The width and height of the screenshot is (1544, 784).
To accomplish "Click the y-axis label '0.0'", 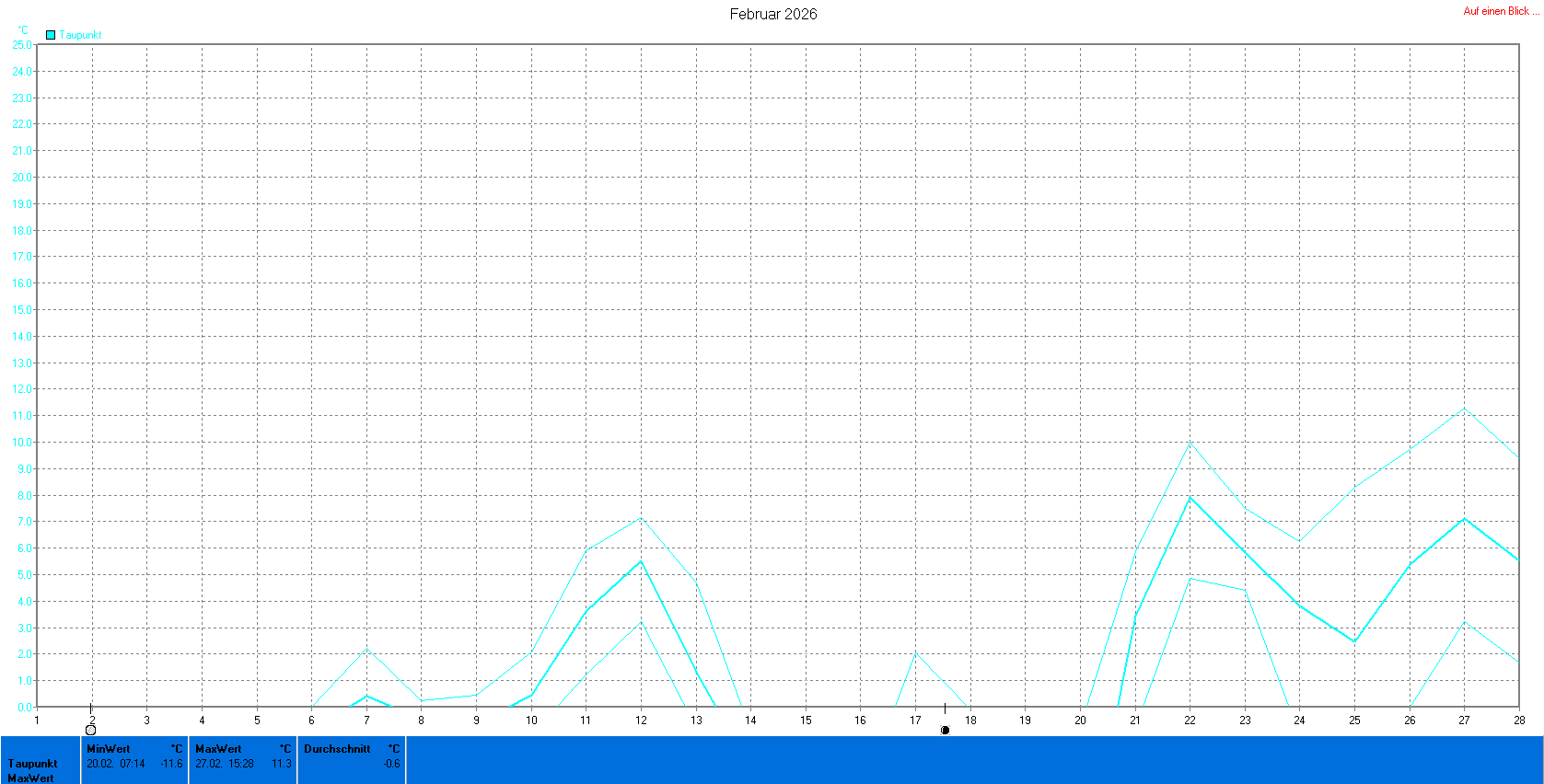I will tap(24, 707).
